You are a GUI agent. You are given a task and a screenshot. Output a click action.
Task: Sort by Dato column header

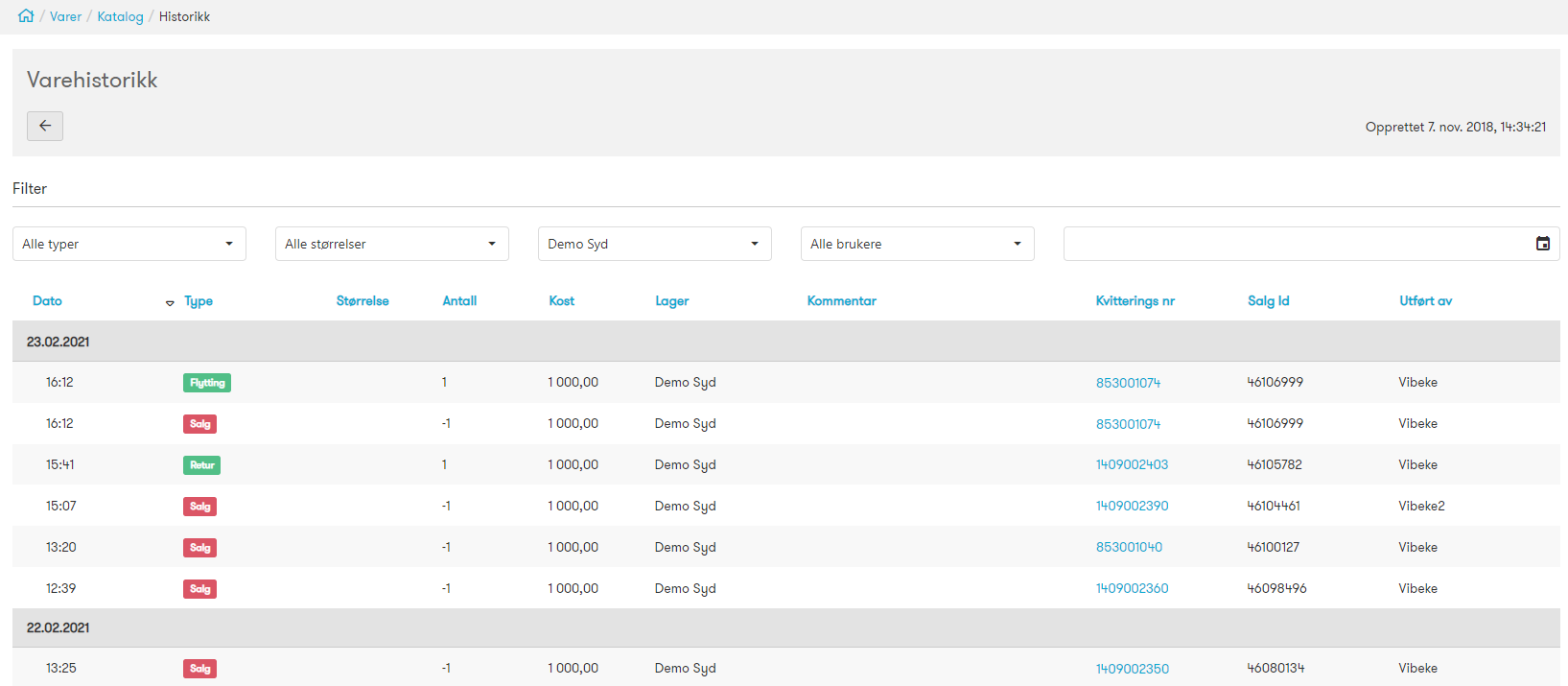[x=47, y=300]
